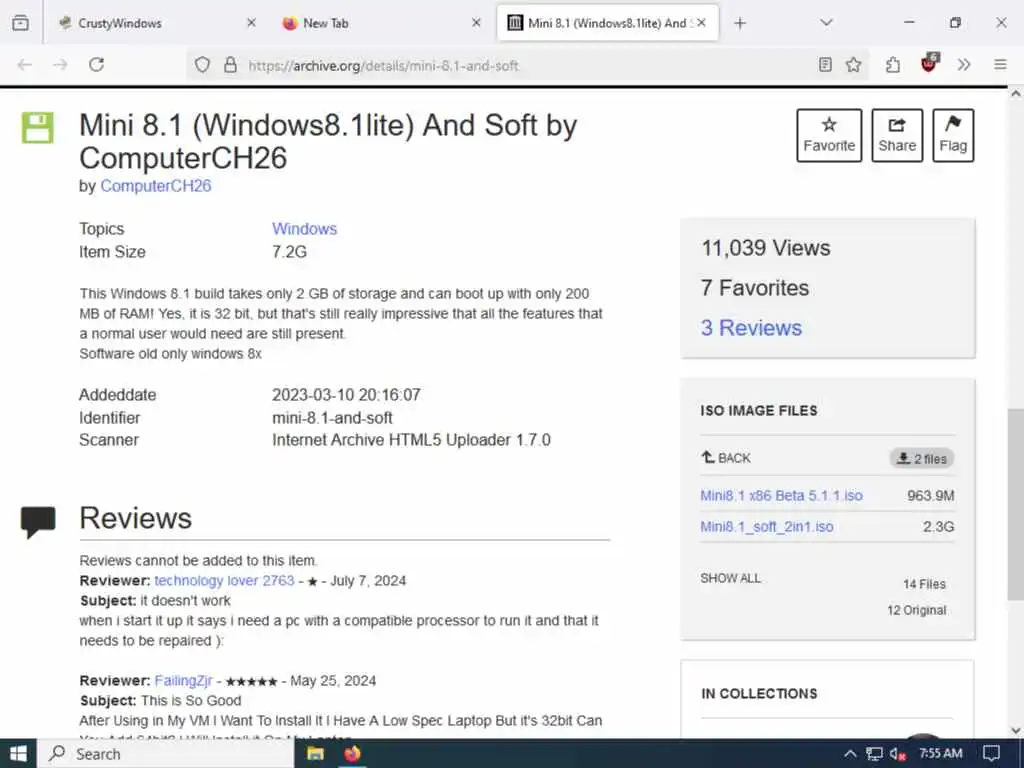The width and height of the screenshot is (1024, 768).
Task: Open reviewer FailingZjr profile link
Action: 183,680
